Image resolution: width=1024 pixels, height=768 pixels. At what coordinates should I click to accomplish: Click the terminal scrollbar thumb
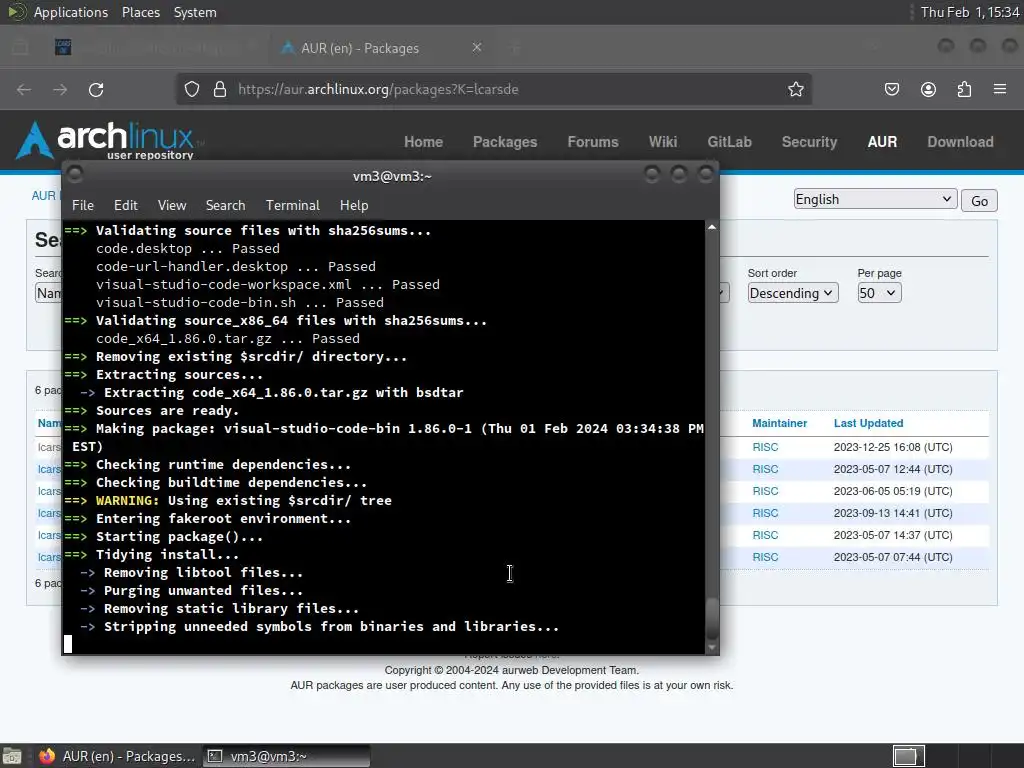coord(712,618)
